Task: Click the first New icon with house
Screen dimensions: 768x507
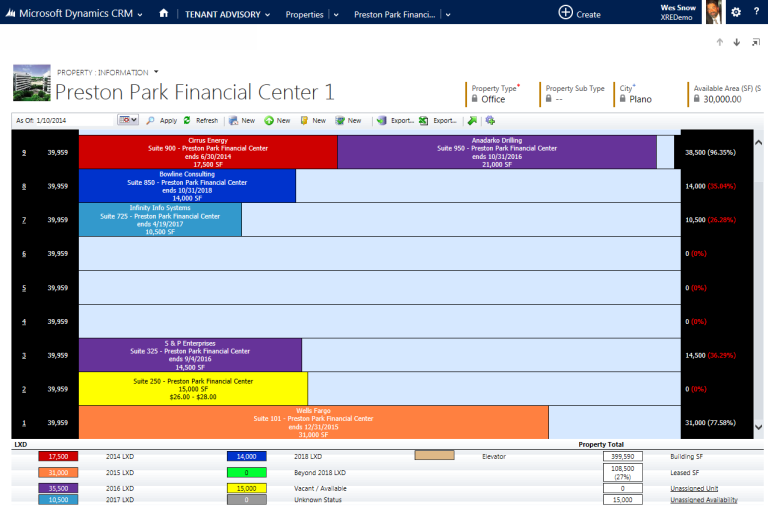Action: click(x=234, y=121)
